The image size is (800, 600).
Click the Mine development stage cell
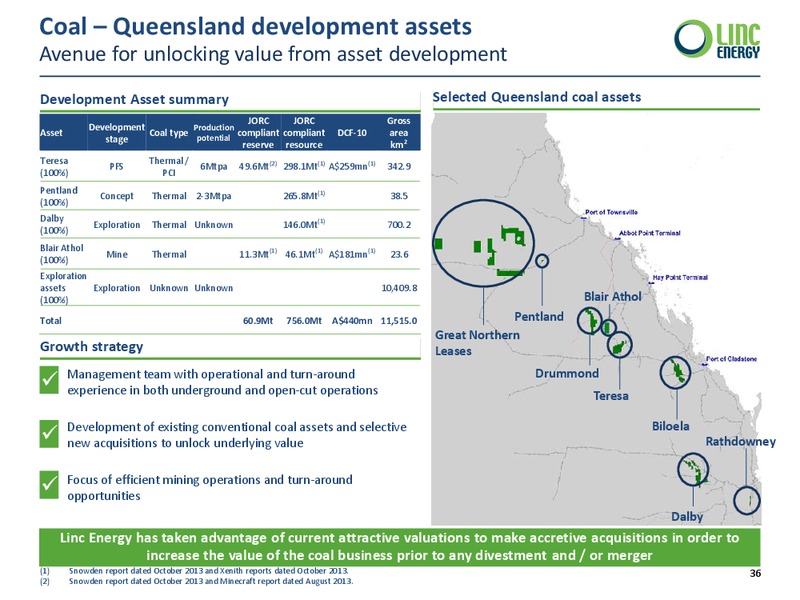coord(117,254)
